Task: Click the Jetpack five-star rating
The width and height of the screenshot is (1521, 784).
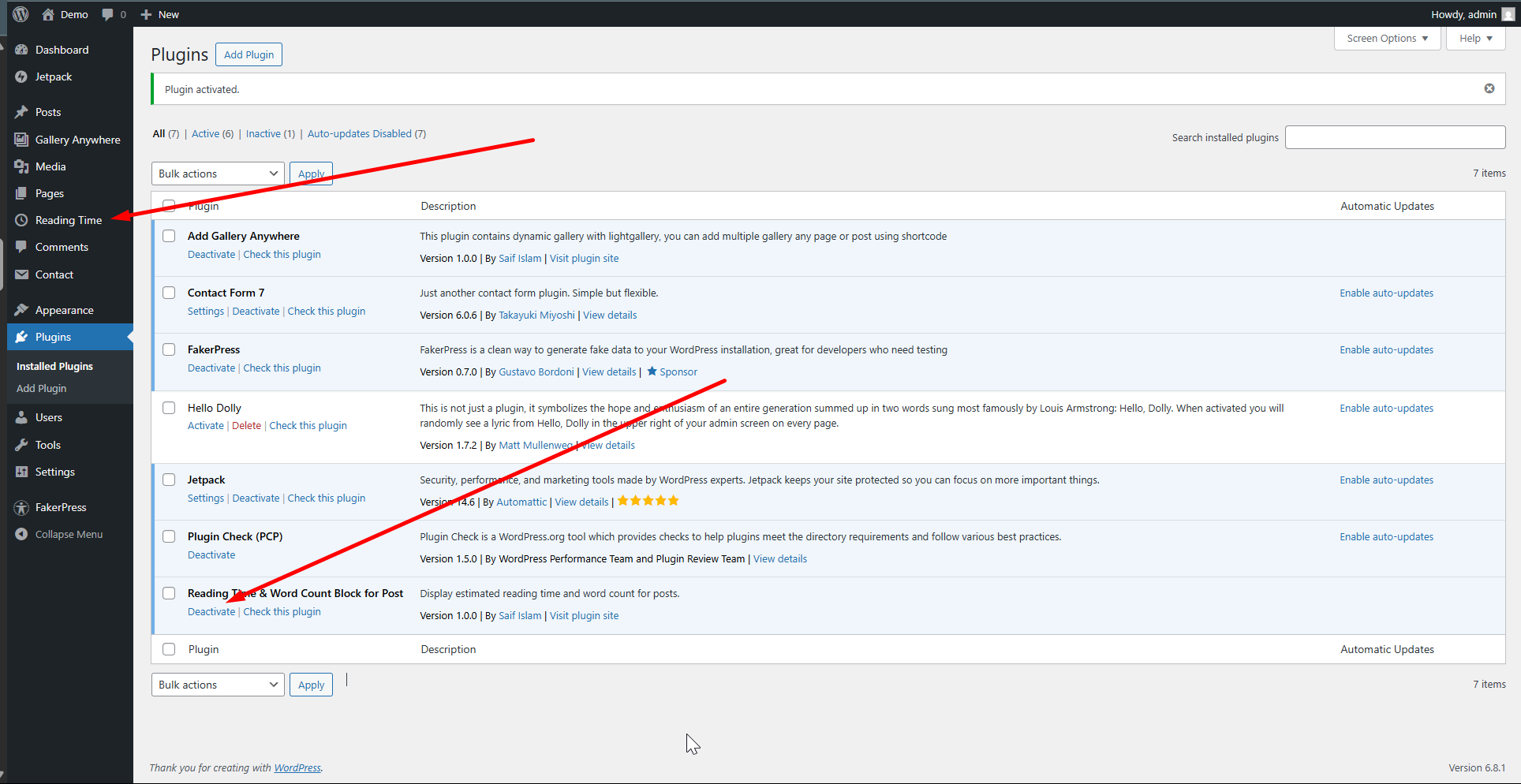Action: tap(648, 501)
